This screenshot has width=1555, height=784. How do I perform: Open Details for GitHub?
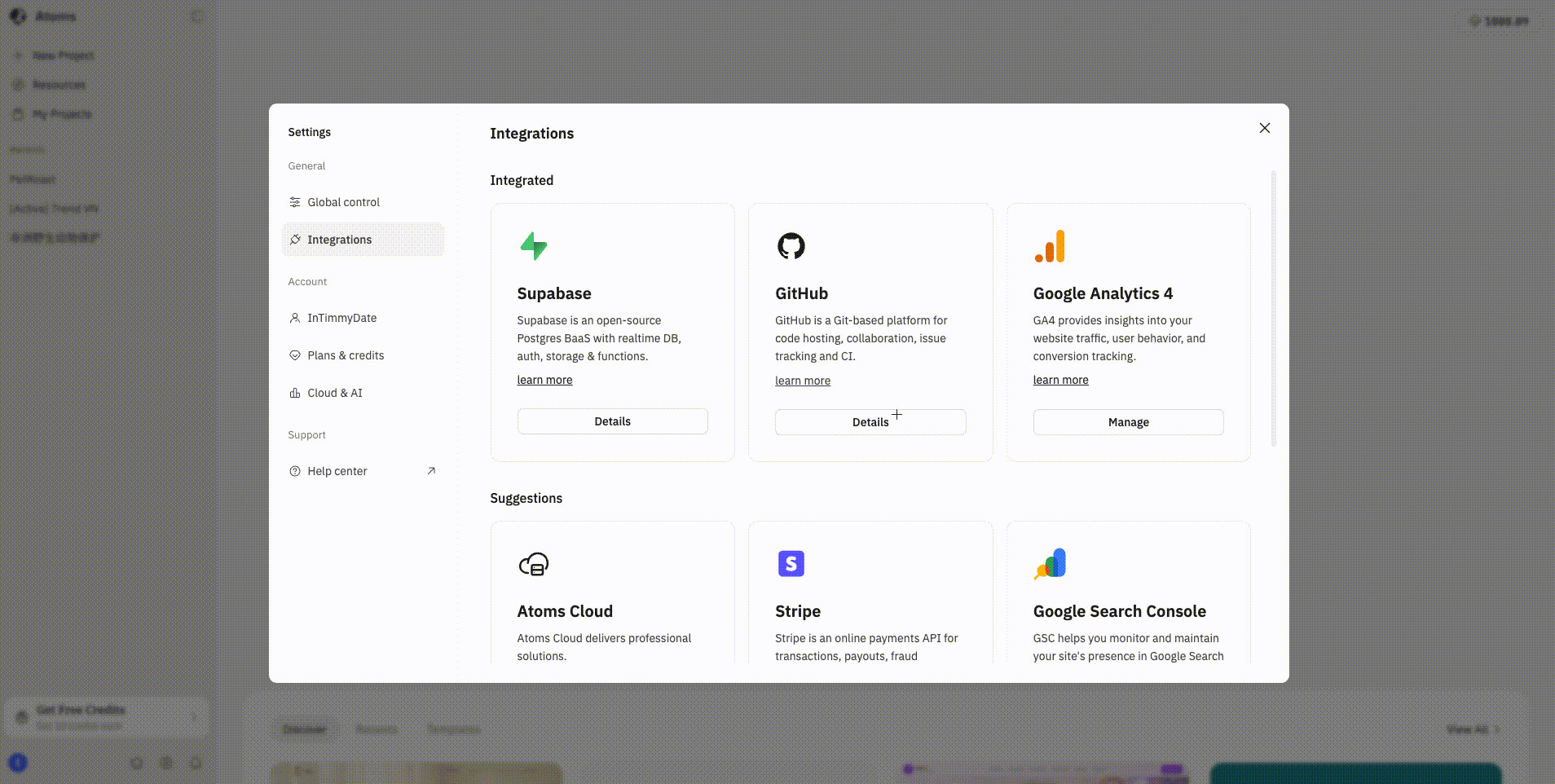(870, 421)
